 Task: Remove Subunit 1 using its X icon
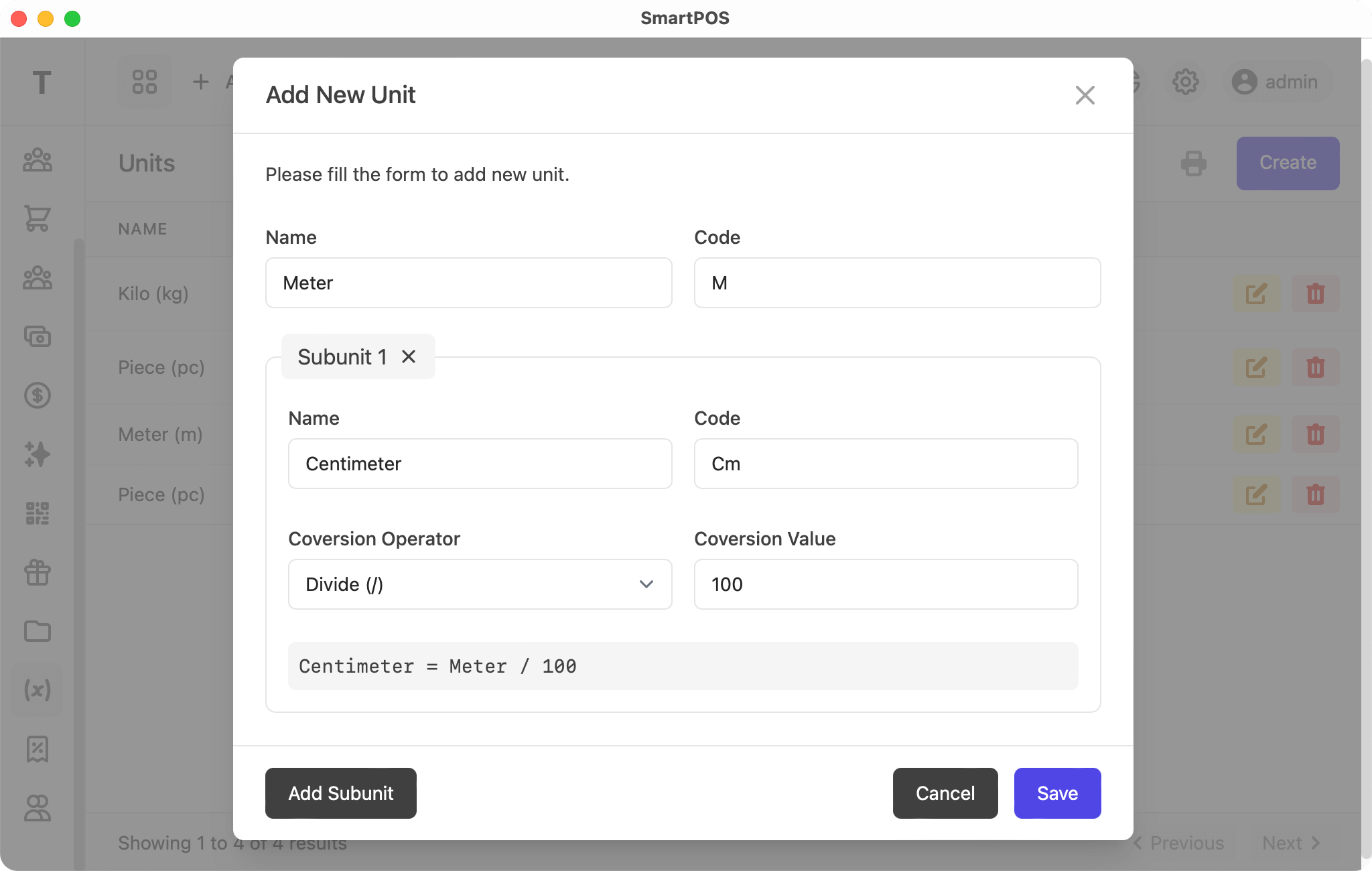pos(409,356)
